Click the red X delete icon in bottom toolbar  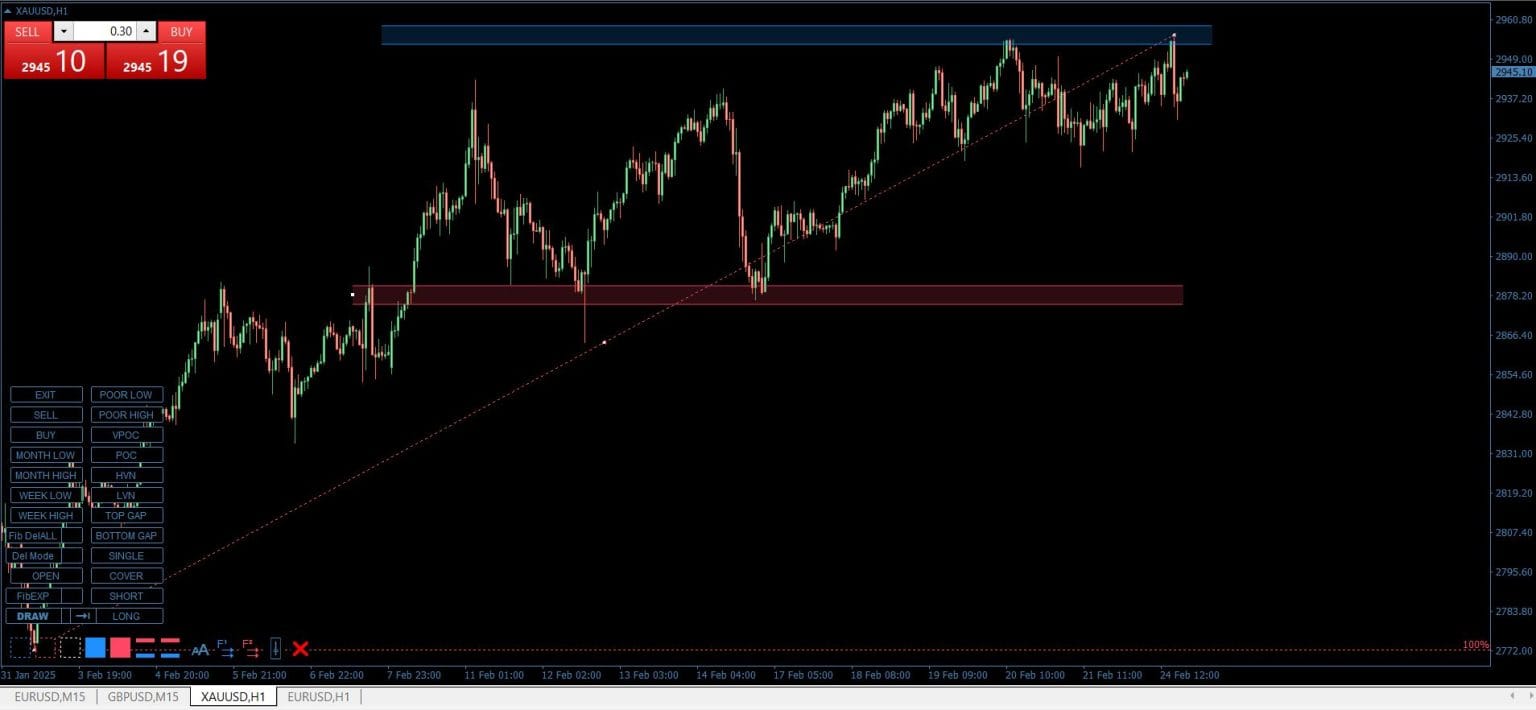[x=299, y=648]
